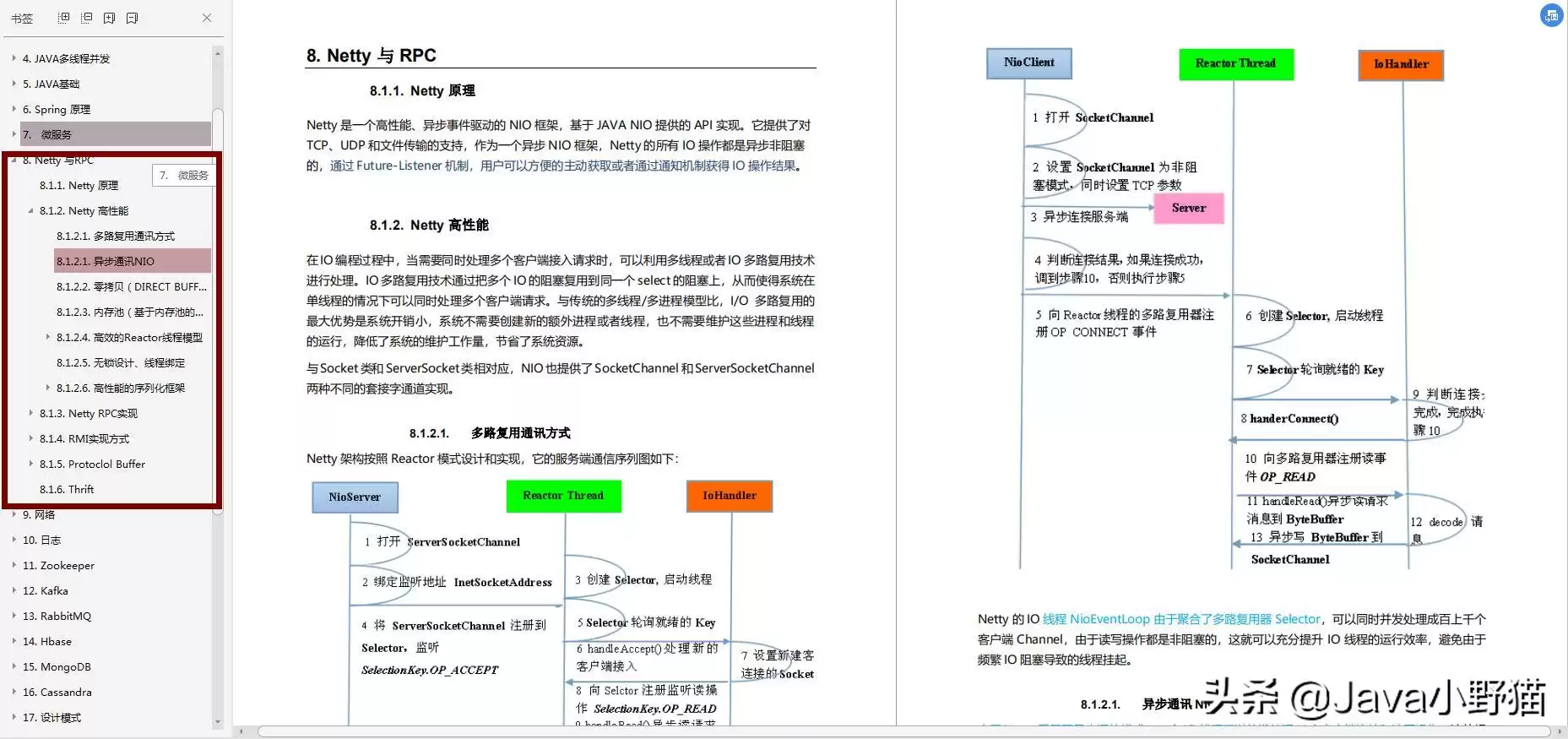The image size is (1568, 739).
Task: Expand 8.1.4. RMI实现方式 arrow
Action: (30, 438)
